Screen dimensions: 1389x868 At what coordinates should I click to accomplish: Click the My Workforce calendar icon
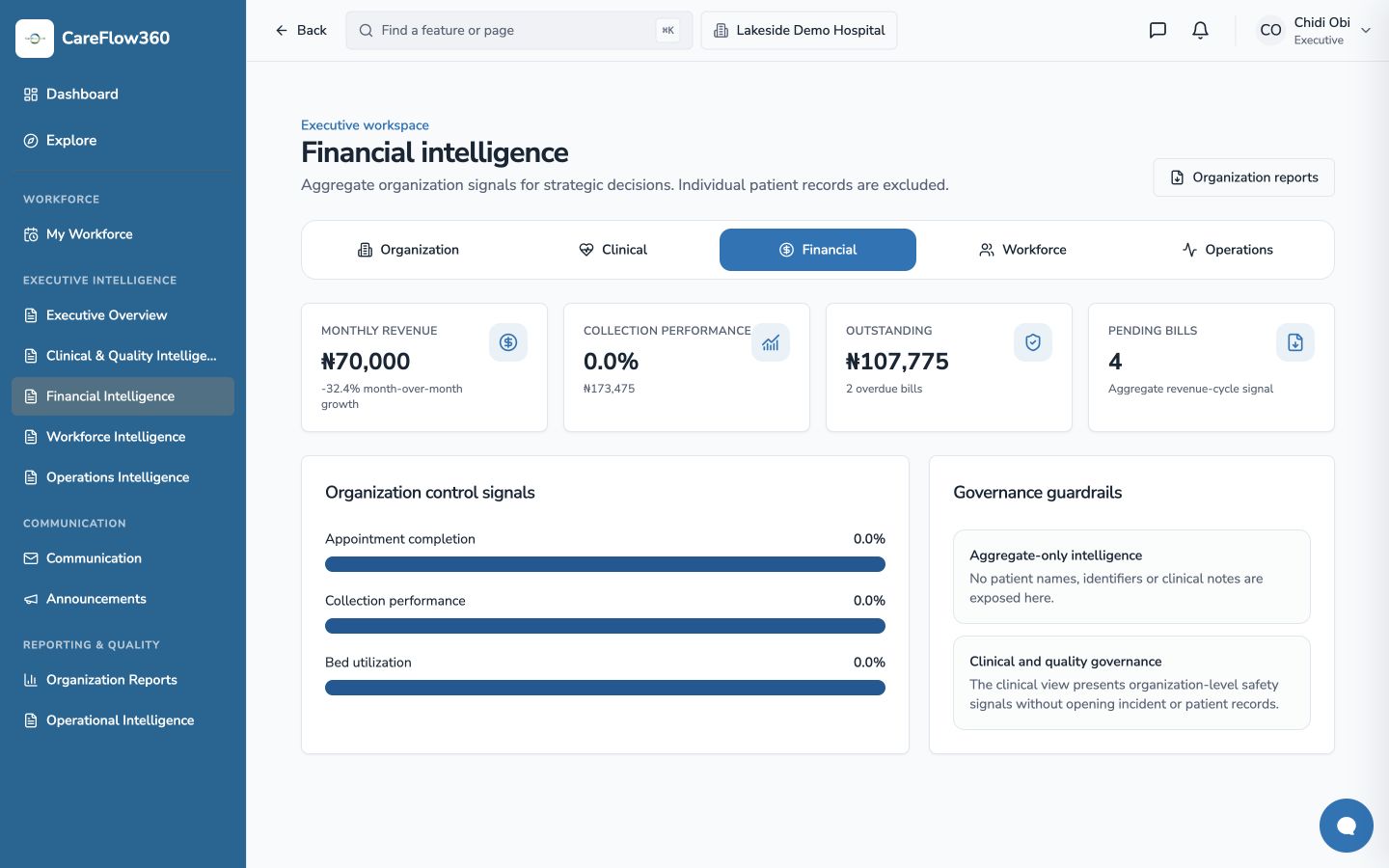(31, 234)
